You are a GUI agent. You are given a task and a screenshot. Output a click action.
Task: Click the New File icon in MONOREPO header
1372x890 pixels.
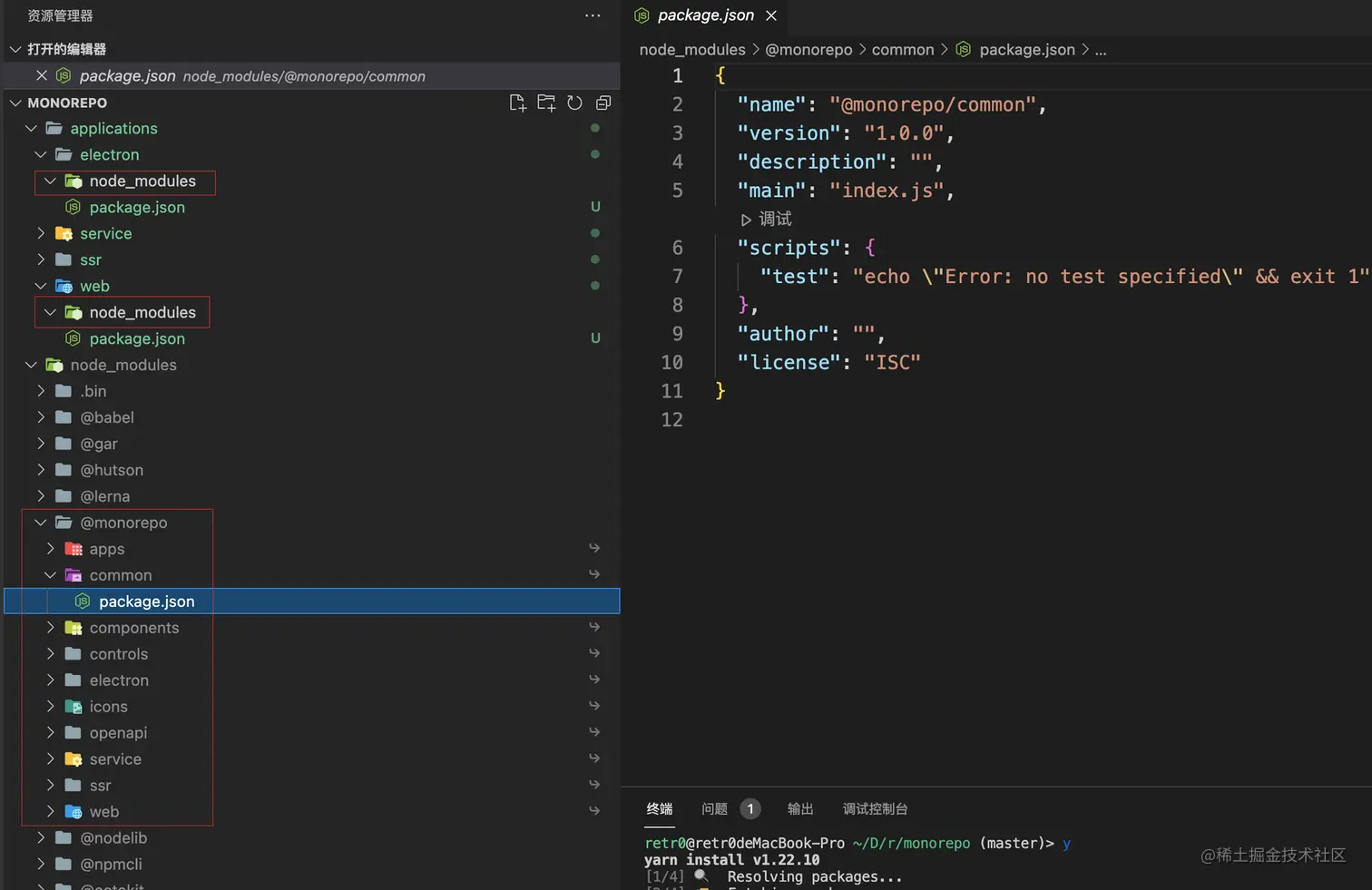pos(517,103)
